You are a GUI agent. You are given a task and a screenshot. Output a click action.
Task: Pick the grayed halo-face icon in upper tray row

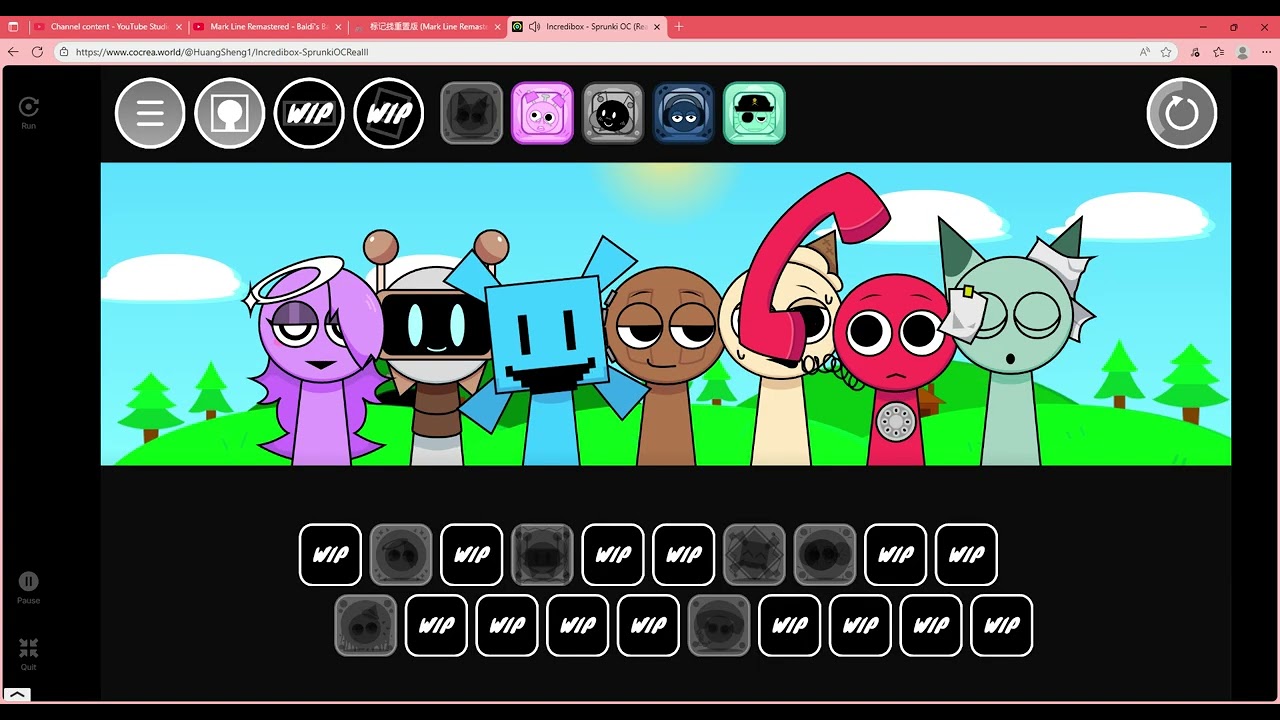401,554
